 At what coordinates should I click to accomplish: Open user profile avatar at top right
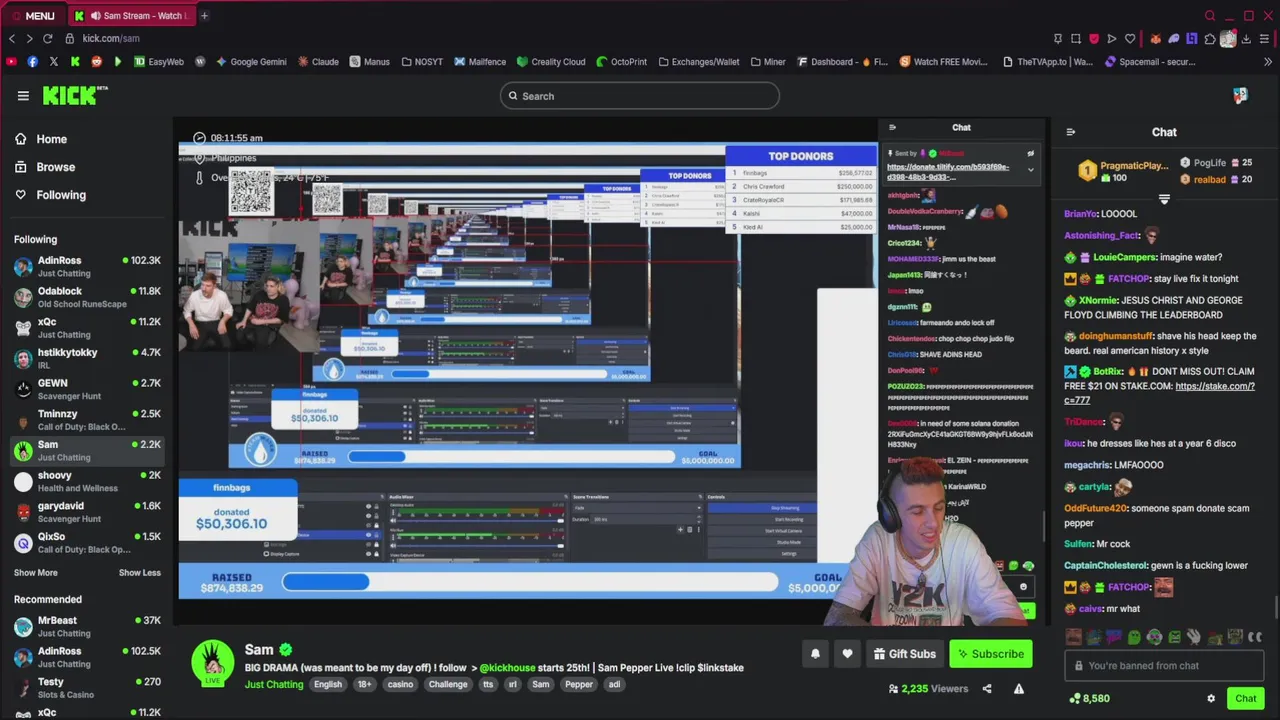pyautogui.click(x=1240, y=96)
